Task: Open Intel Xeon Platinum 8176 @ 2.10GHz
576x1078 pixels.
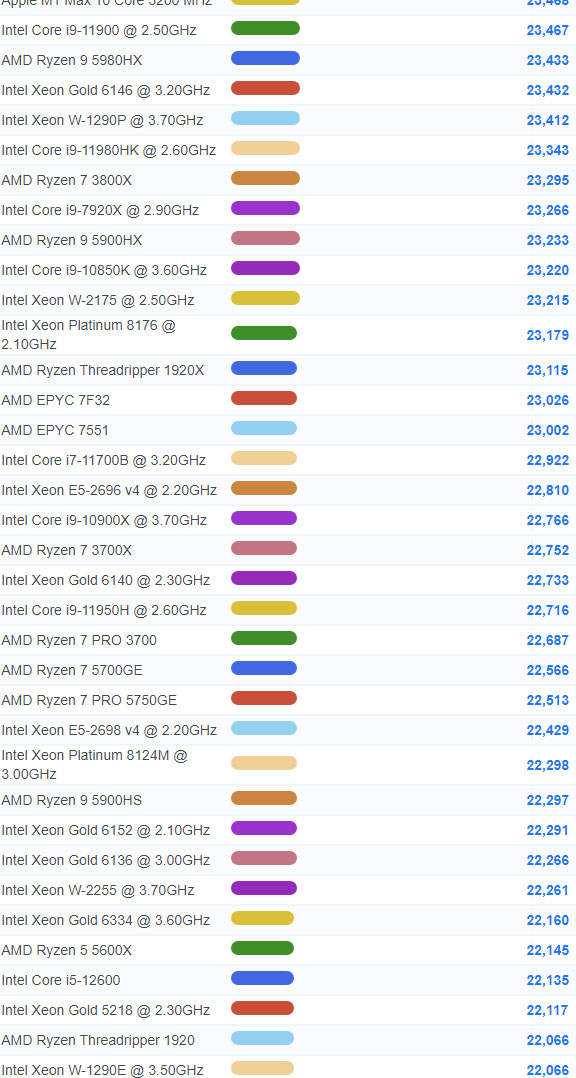Action: tap(89, 335)
